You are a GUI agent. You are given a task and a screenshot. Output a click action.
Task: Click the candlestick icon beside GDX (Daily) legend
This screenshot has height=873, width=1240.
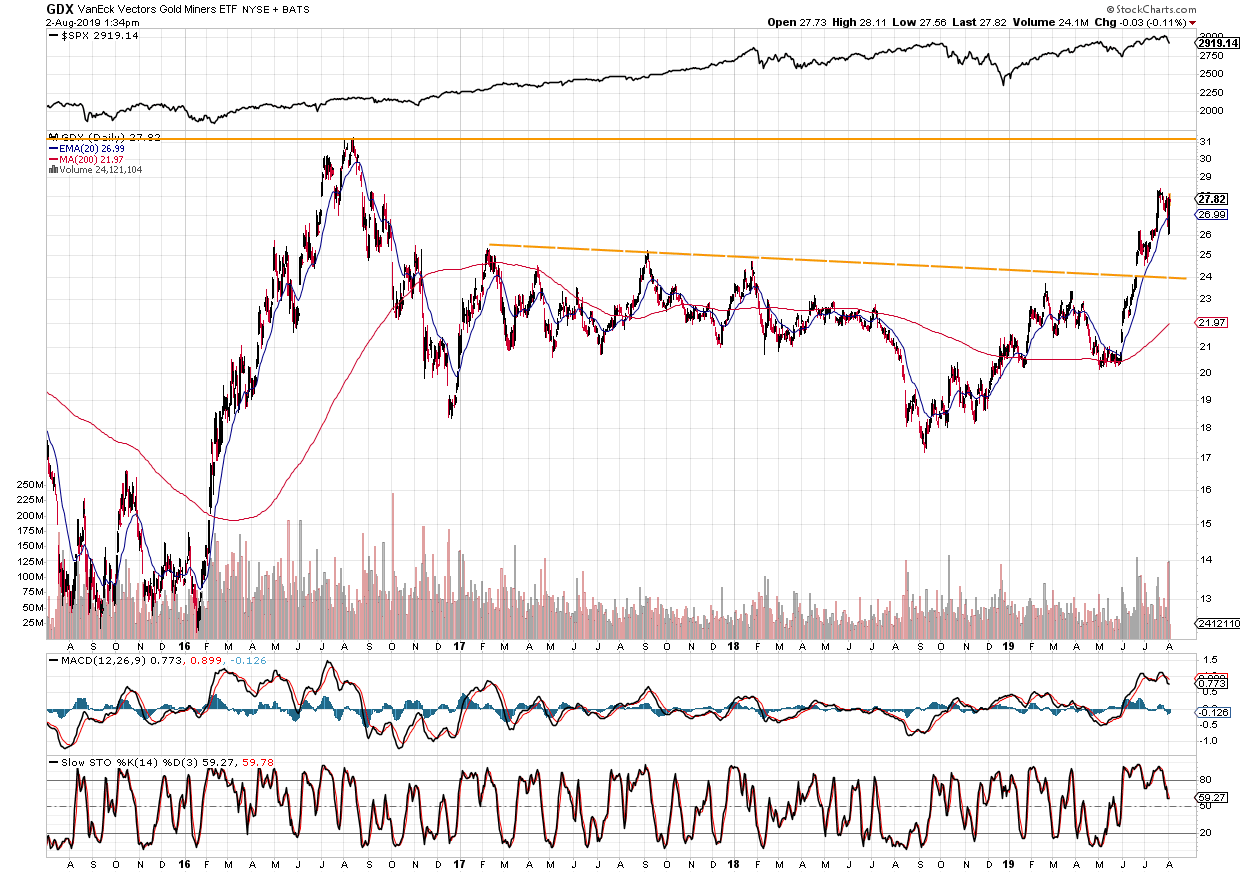[52, 137]
